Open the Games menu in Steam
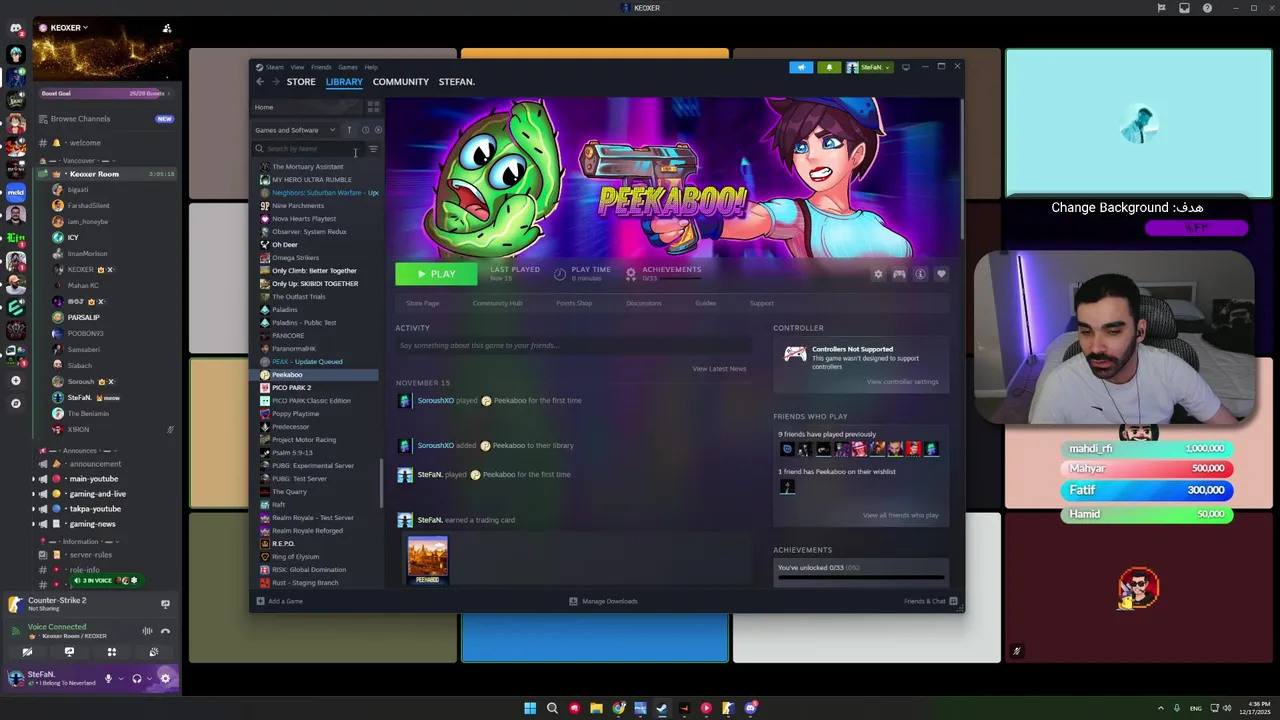 point(347,67)
